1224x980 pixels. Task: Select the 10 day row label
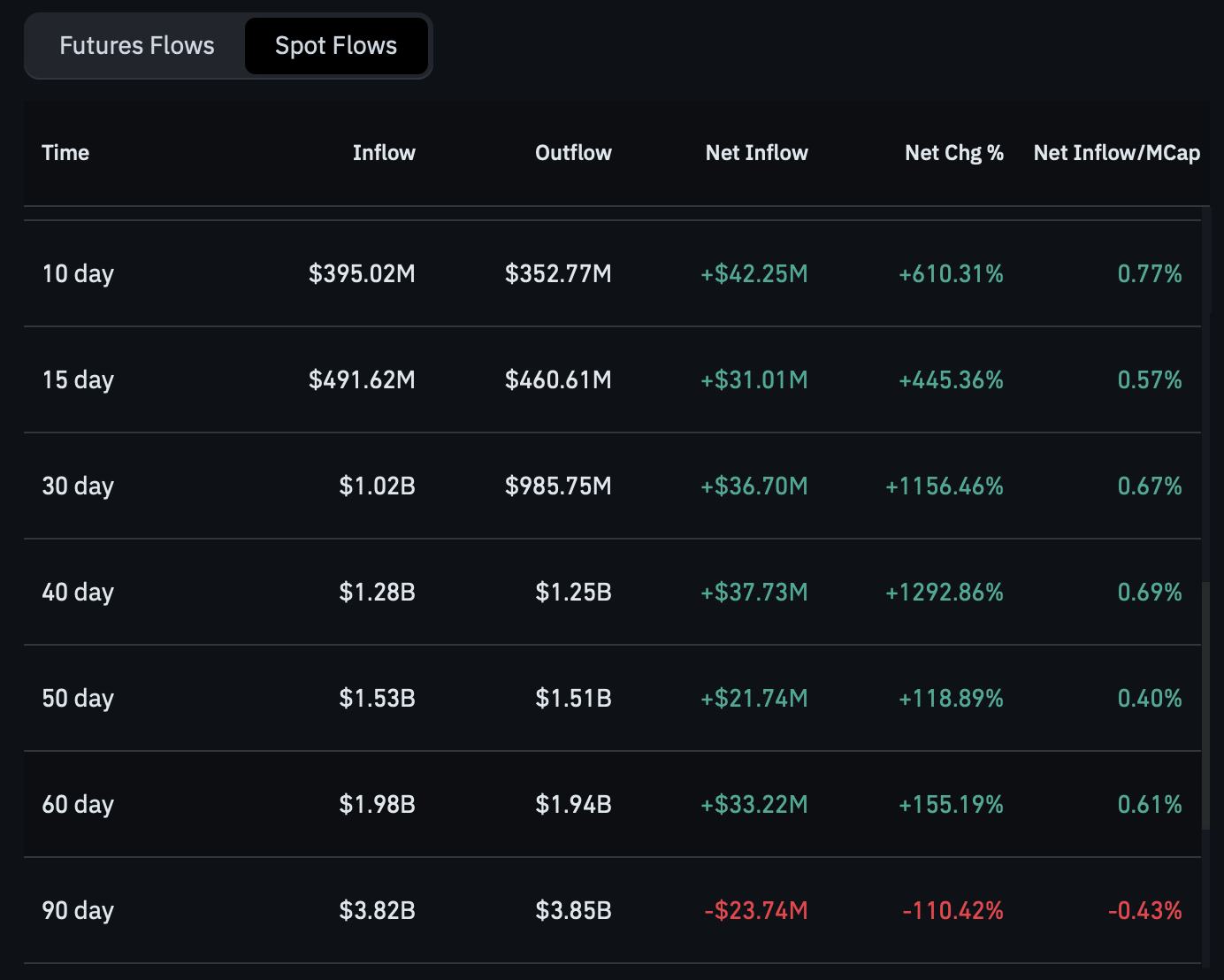(78, 274)
